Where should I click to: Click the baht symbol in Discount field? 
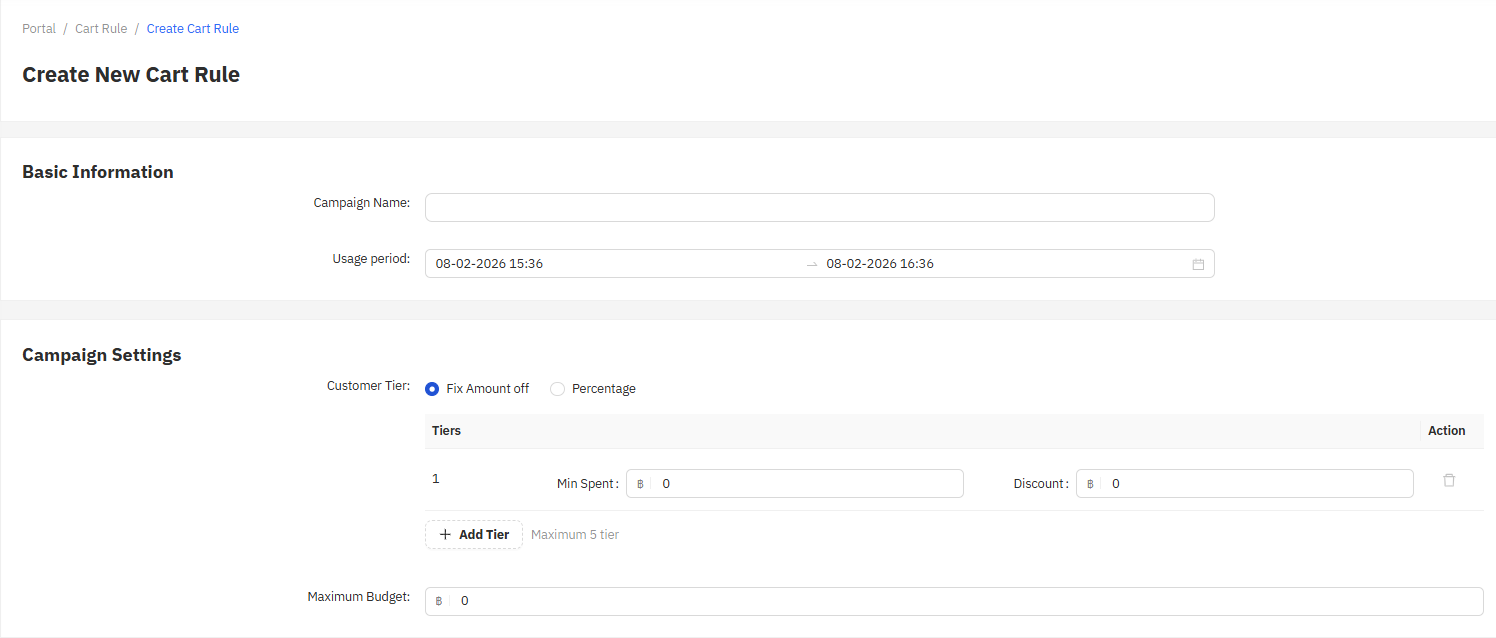pos(1090,484)
